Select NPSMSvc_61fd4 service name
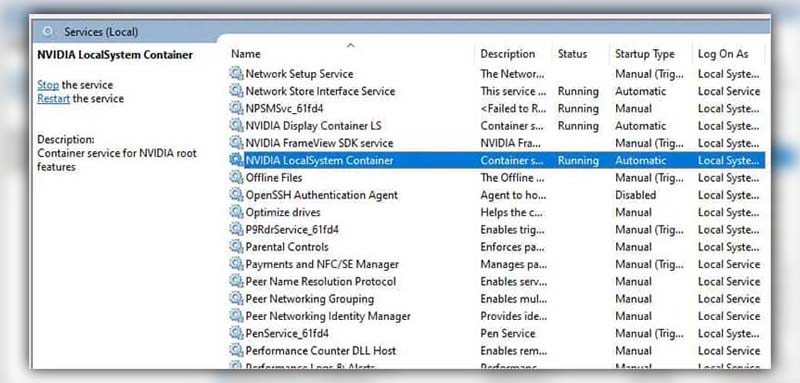 tap(284, 109)
